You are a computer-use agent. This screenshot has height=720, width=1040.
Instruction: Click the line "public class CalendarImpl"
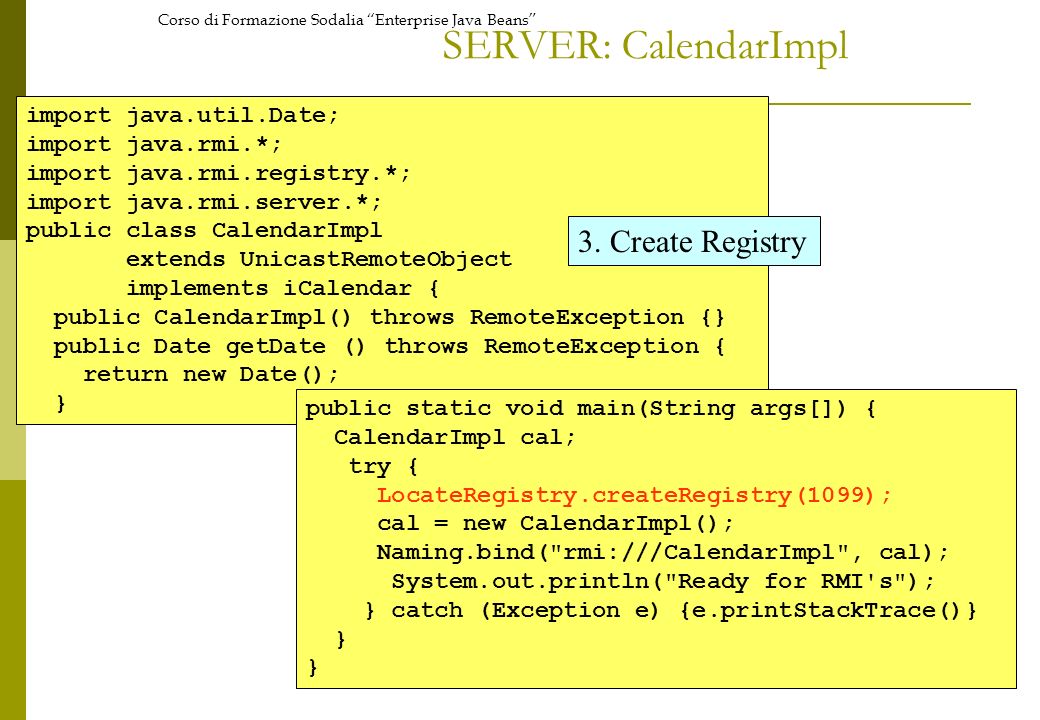point(204,231)
